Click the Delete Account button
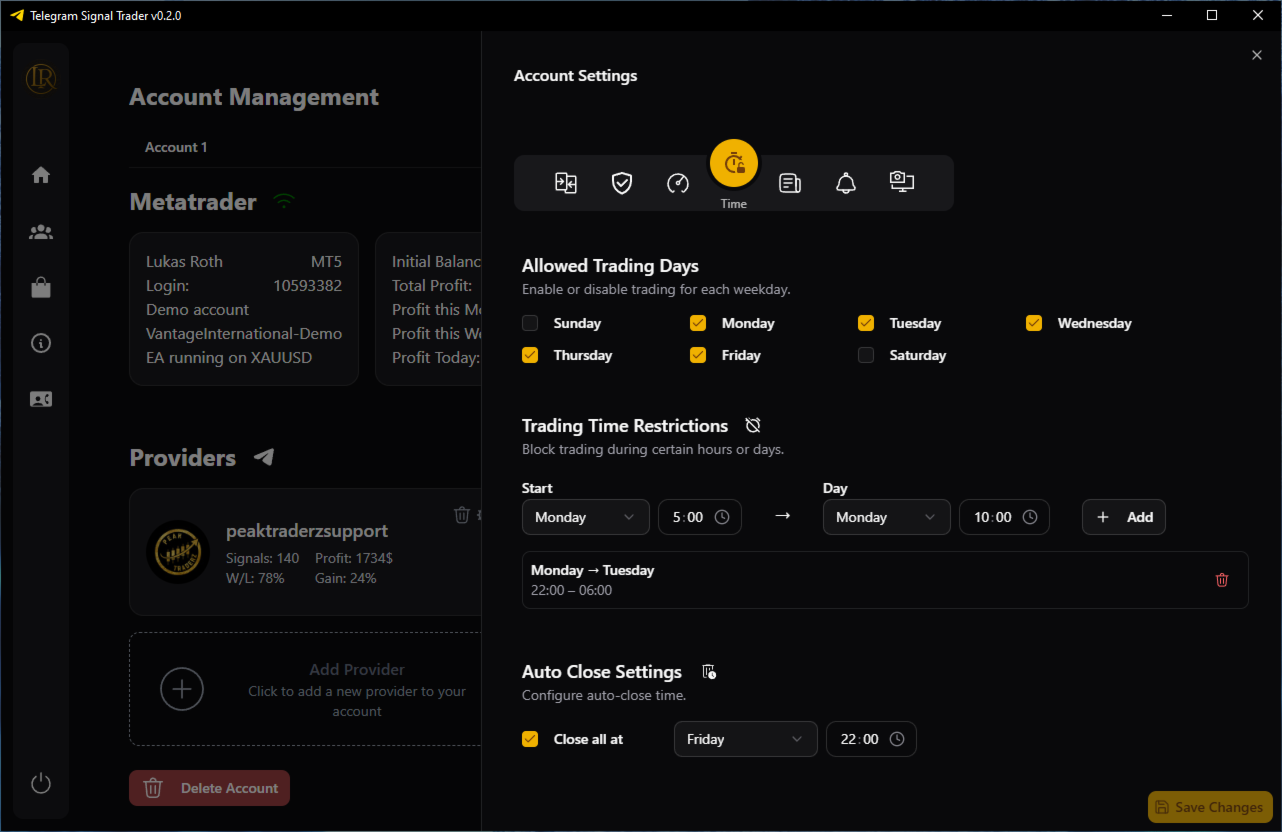Image resolution: width=1282 pixels, height=832 pixels. pos(210,788)
